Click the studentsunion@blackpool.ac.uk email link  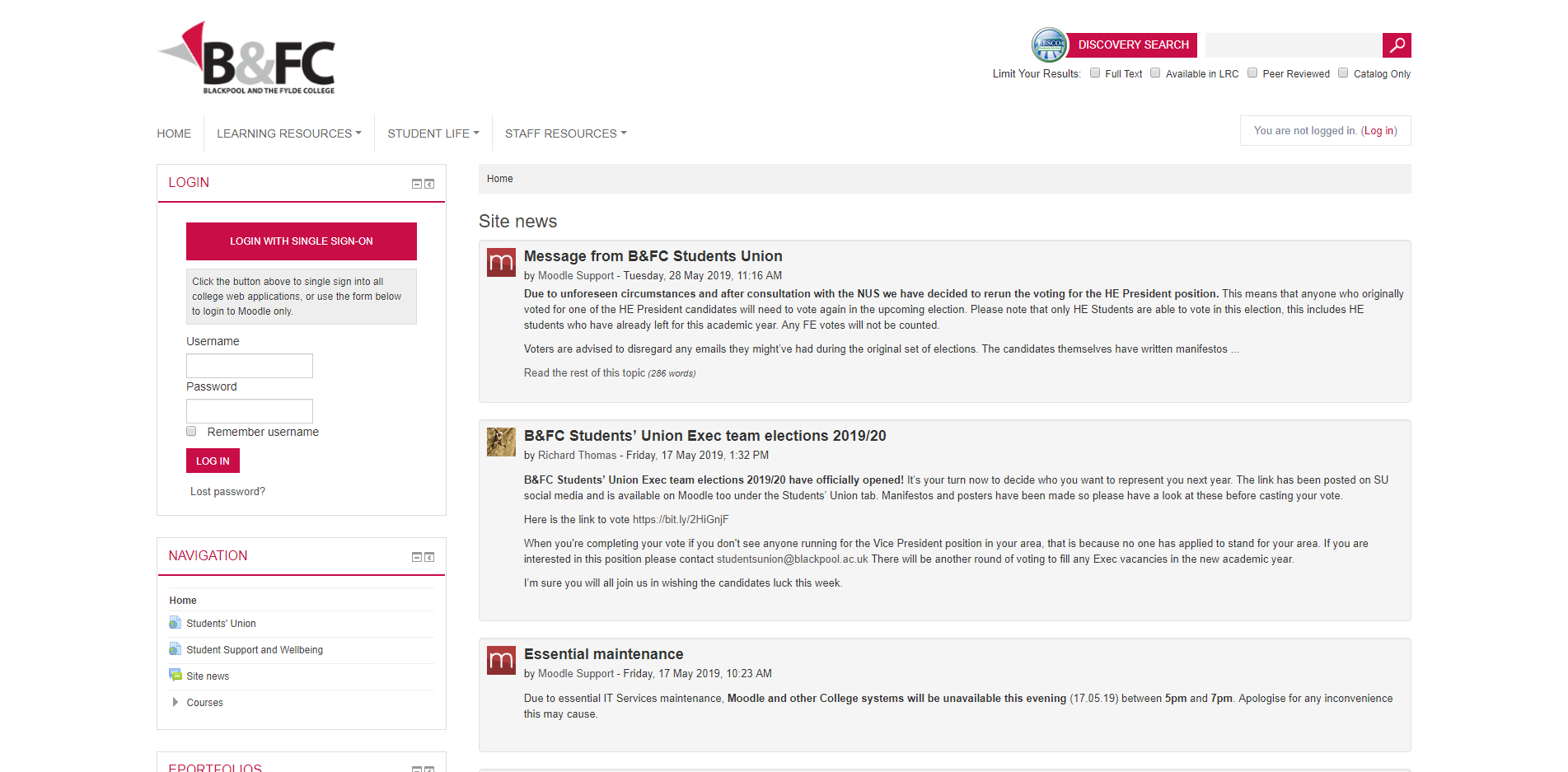point(792,559)
